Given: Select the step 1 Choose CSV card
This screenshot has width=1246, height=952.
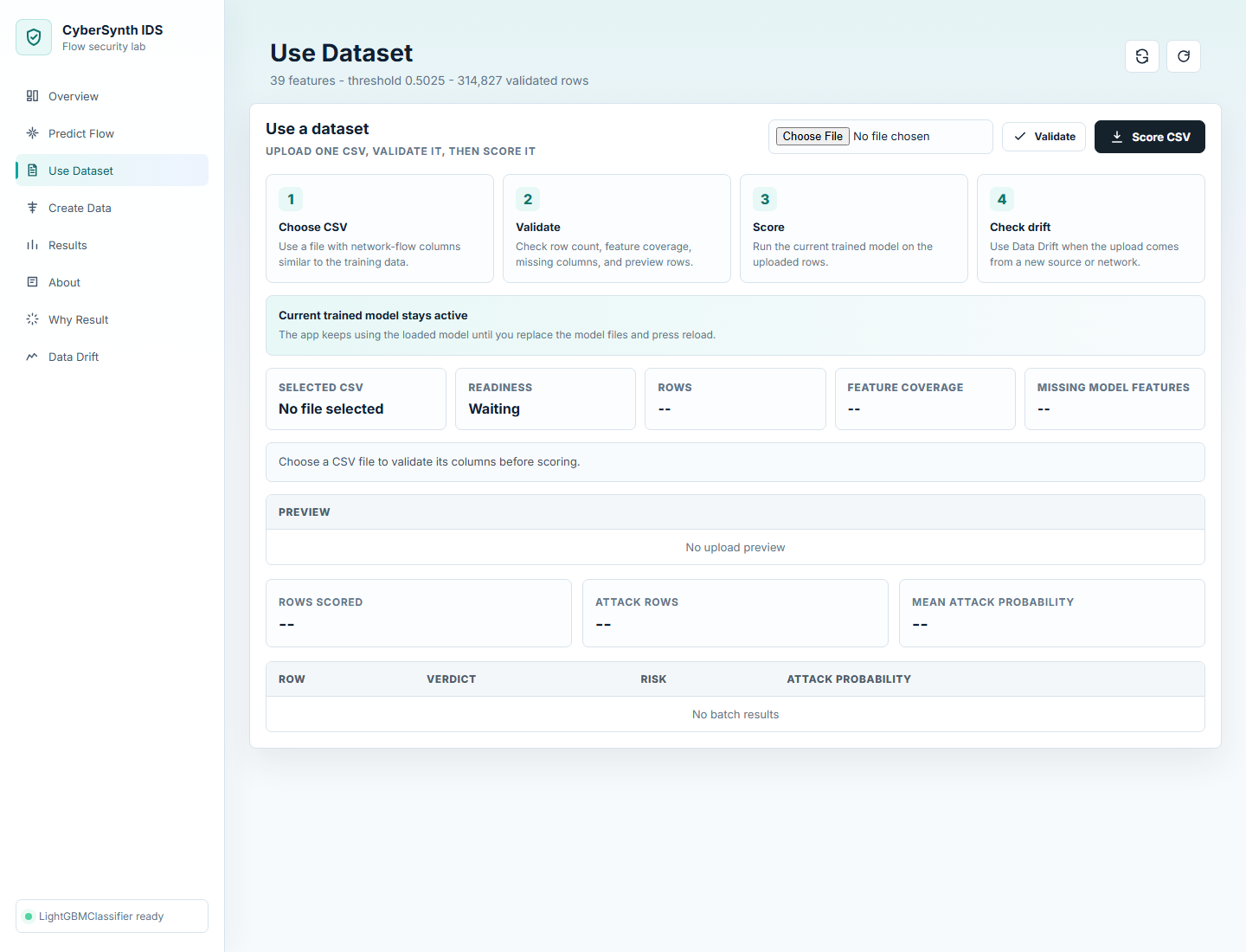Looking at the screenshot, I should pos(380,228).
